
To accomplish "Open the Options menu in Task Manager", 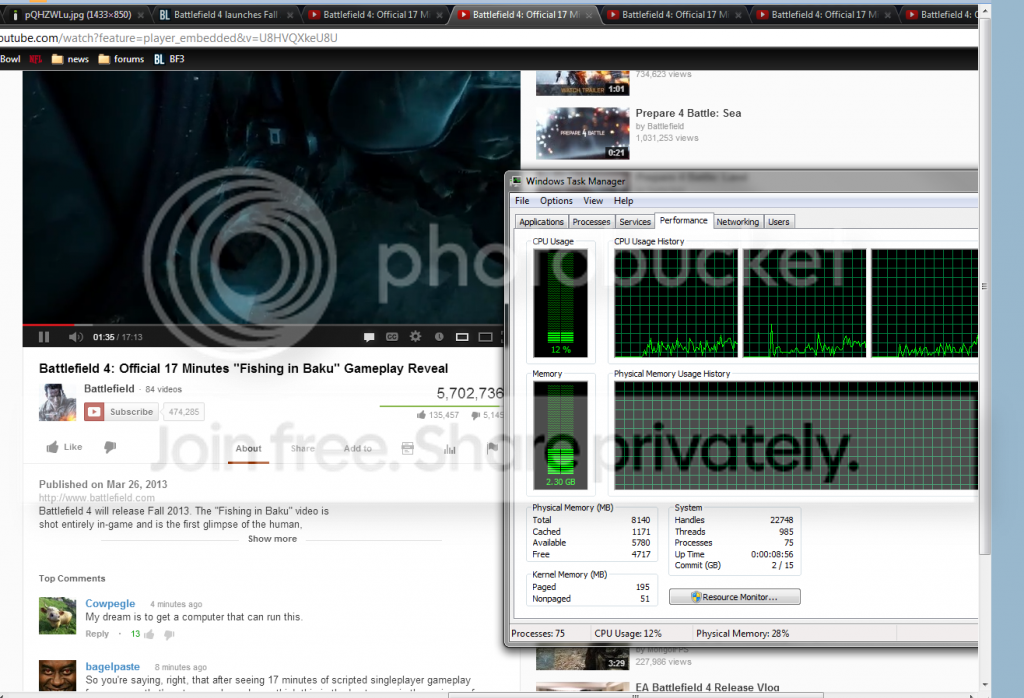I will pyautogui.click(x=556, y=200).
